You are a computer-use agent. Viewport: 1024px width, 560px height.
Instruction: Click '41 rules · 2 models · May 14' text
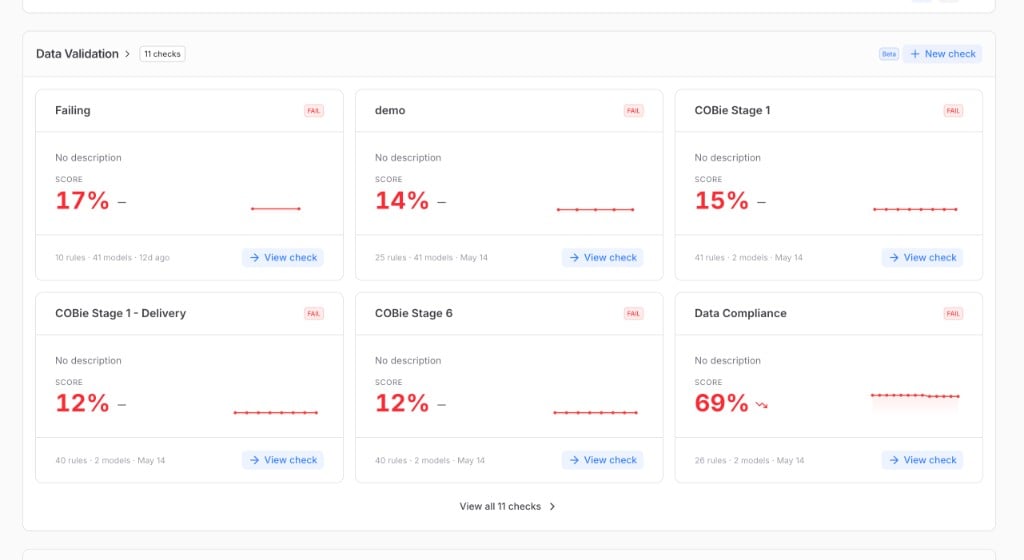(x=748, y=258)
